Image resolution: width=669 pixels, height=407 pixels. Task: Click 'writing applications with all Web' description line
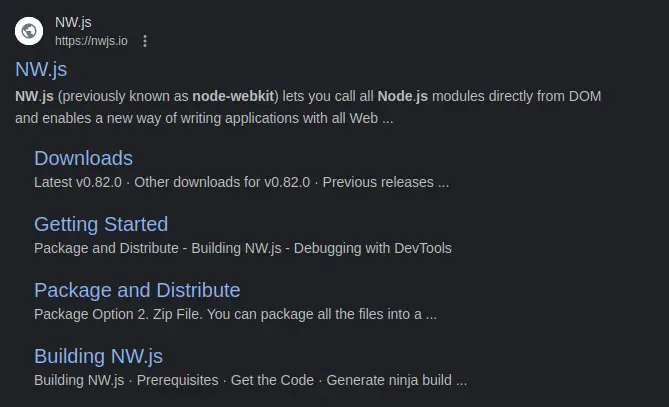(279, 118)
